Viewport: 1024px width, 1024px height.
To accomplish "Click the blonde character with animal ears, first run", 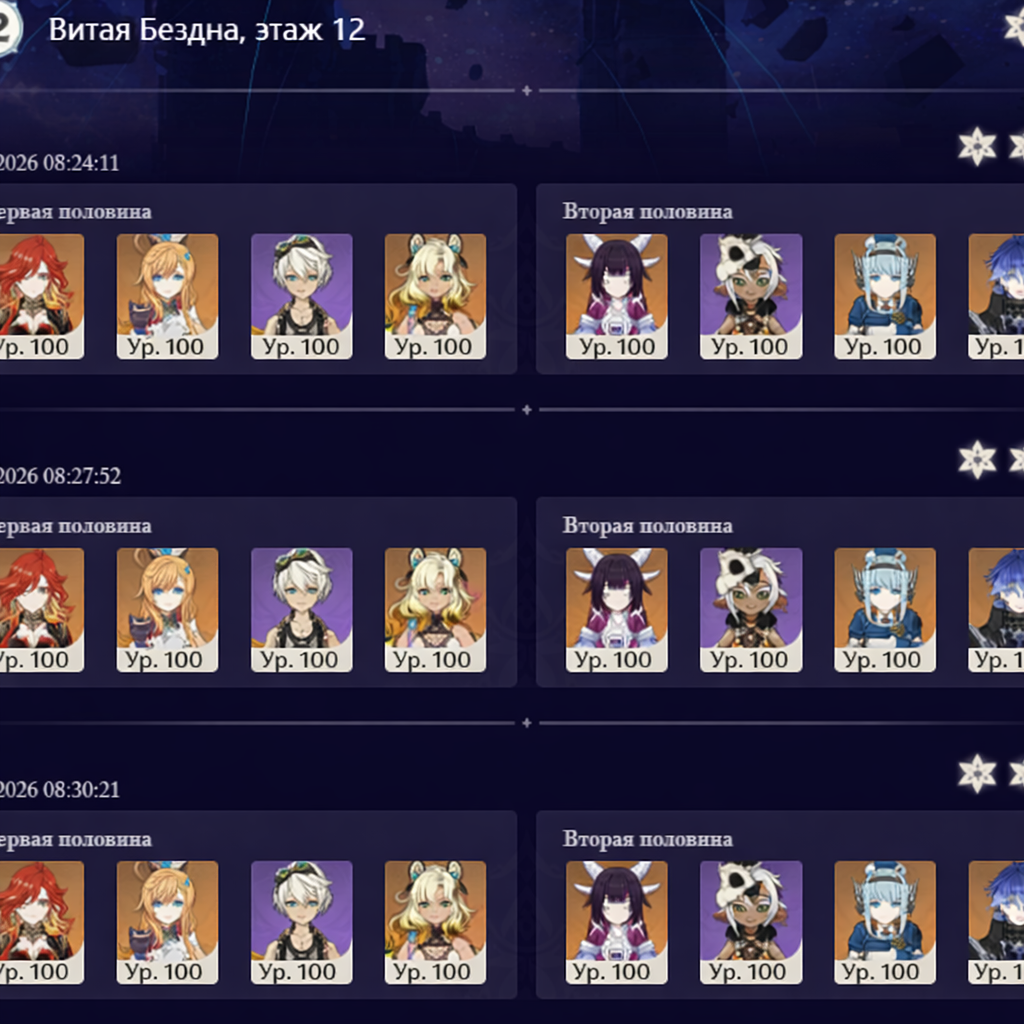I will point(436,296).
